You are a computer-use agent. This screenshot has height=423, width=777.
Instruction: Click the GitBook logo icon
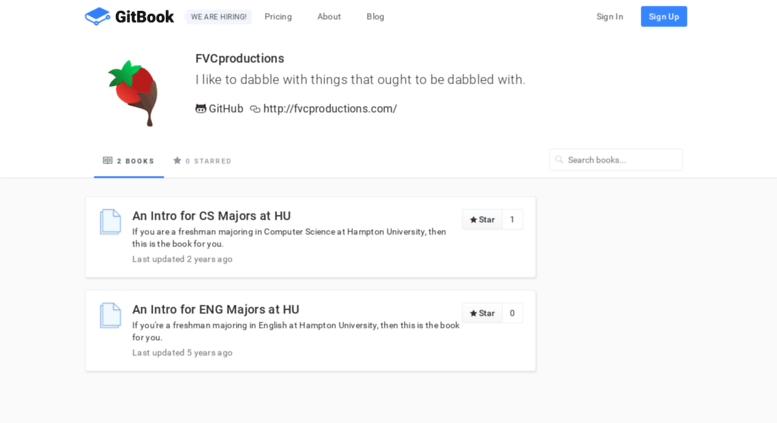point(98,16)
